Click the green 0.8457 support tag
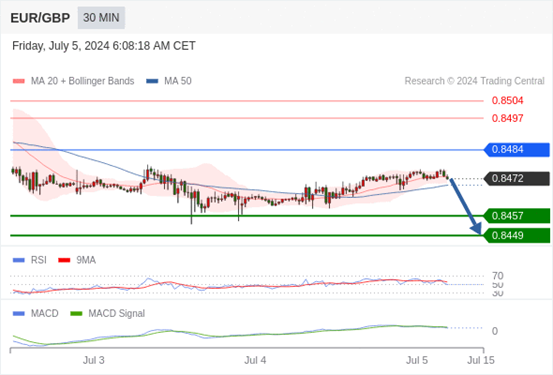 (517, 216)
